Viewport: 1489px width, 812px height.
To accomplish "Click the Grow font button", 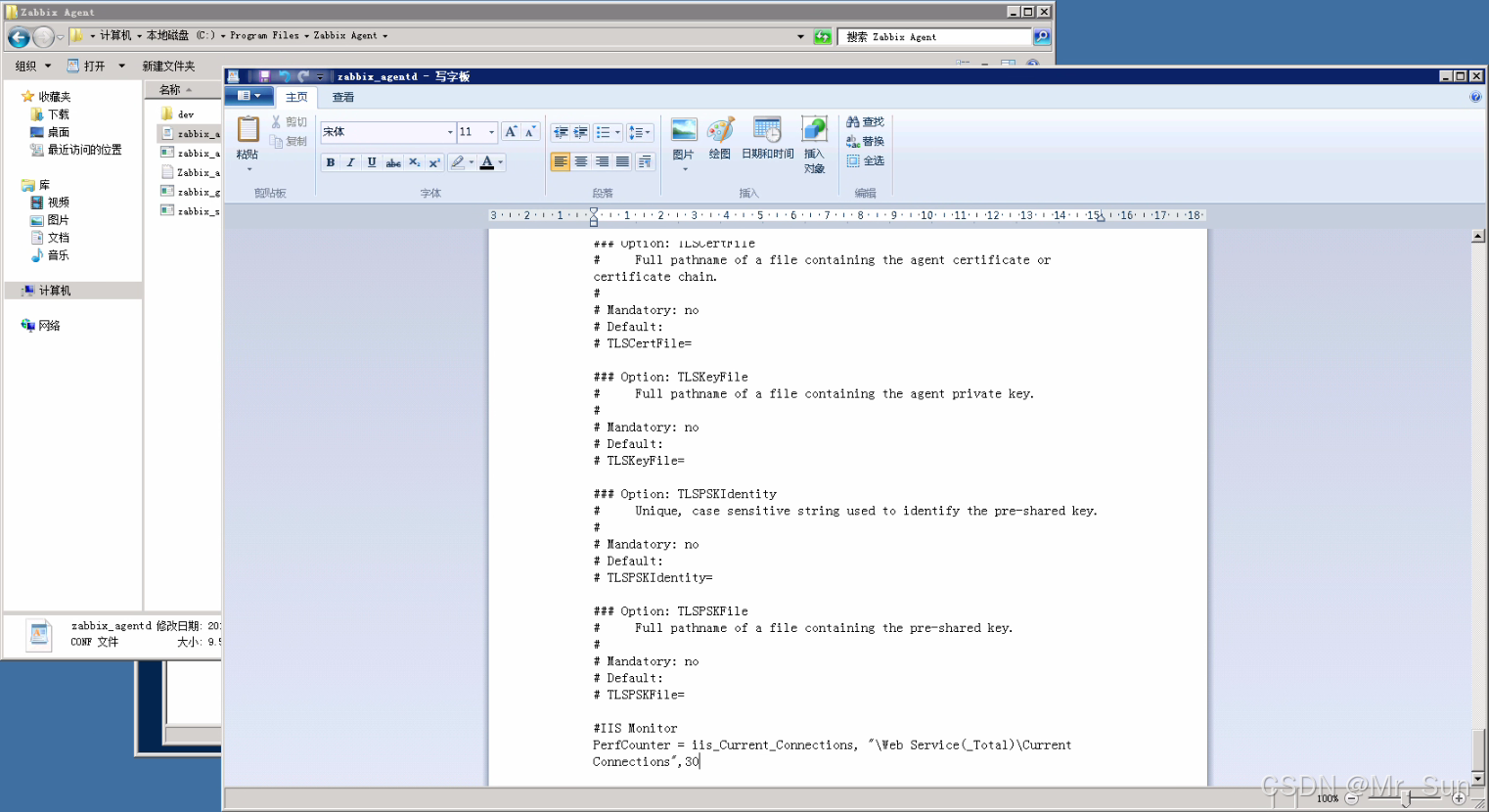I will pyautogui.click(x=511, y=132).
